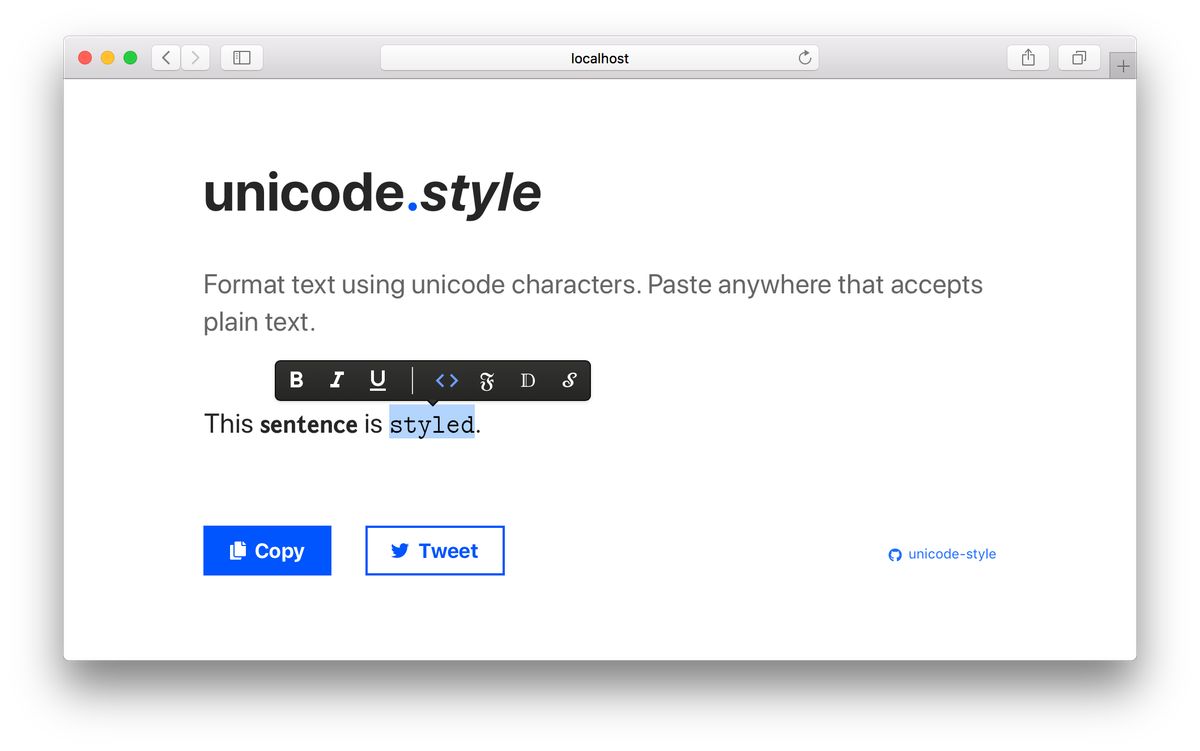The image size is (1200, 751).
Task: Click the Safari sidebar icon in the toolbar
Action: point(241,57)
